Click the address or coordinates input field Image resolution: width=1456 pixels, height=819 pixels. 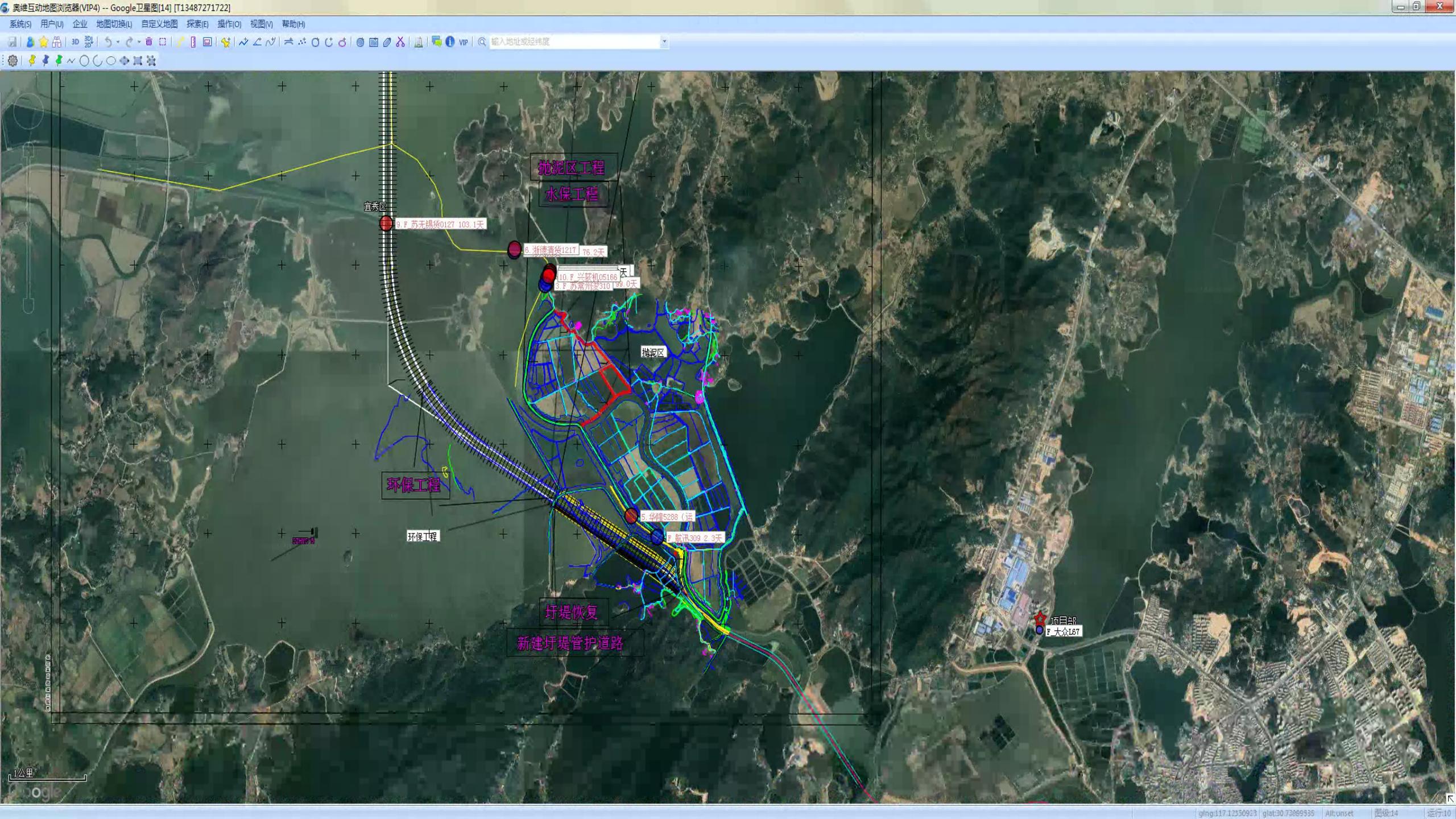click(574, 42)
